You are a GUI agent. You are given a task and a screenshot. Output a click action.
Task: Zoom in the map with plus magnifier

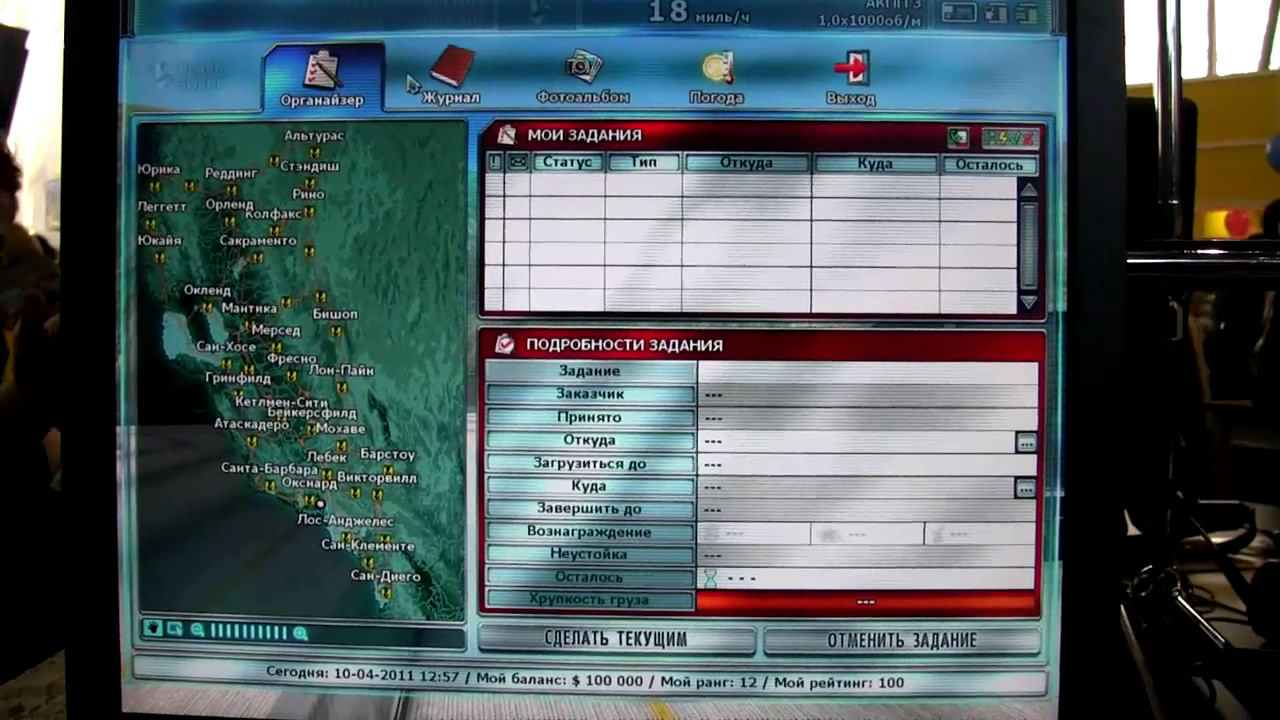[x=300, y=632]
